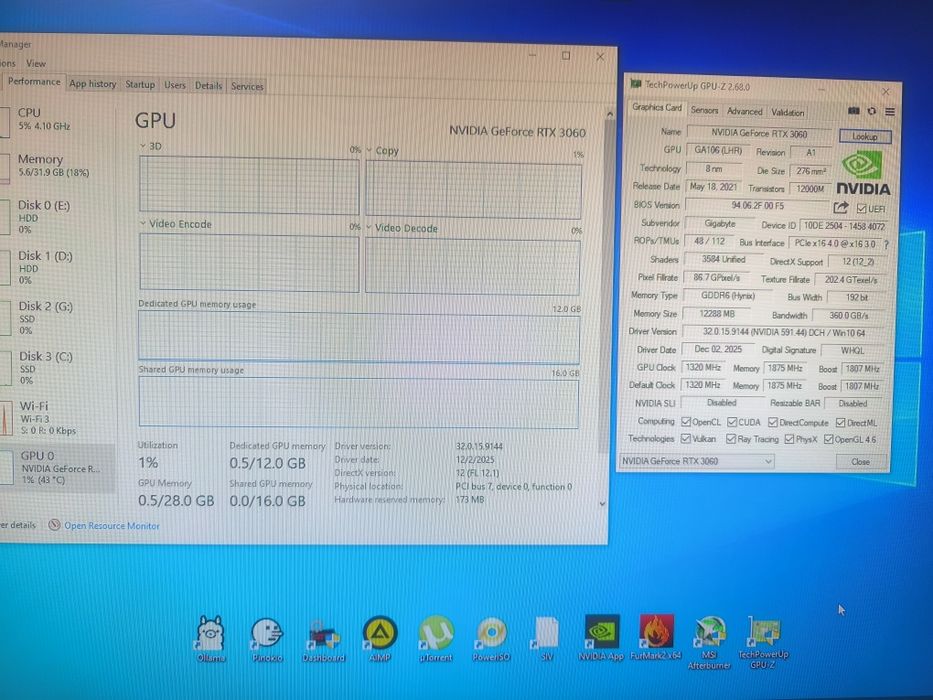Switch to the Startup tab
This screenshot has width=933, height=700.
pos(140,85)
